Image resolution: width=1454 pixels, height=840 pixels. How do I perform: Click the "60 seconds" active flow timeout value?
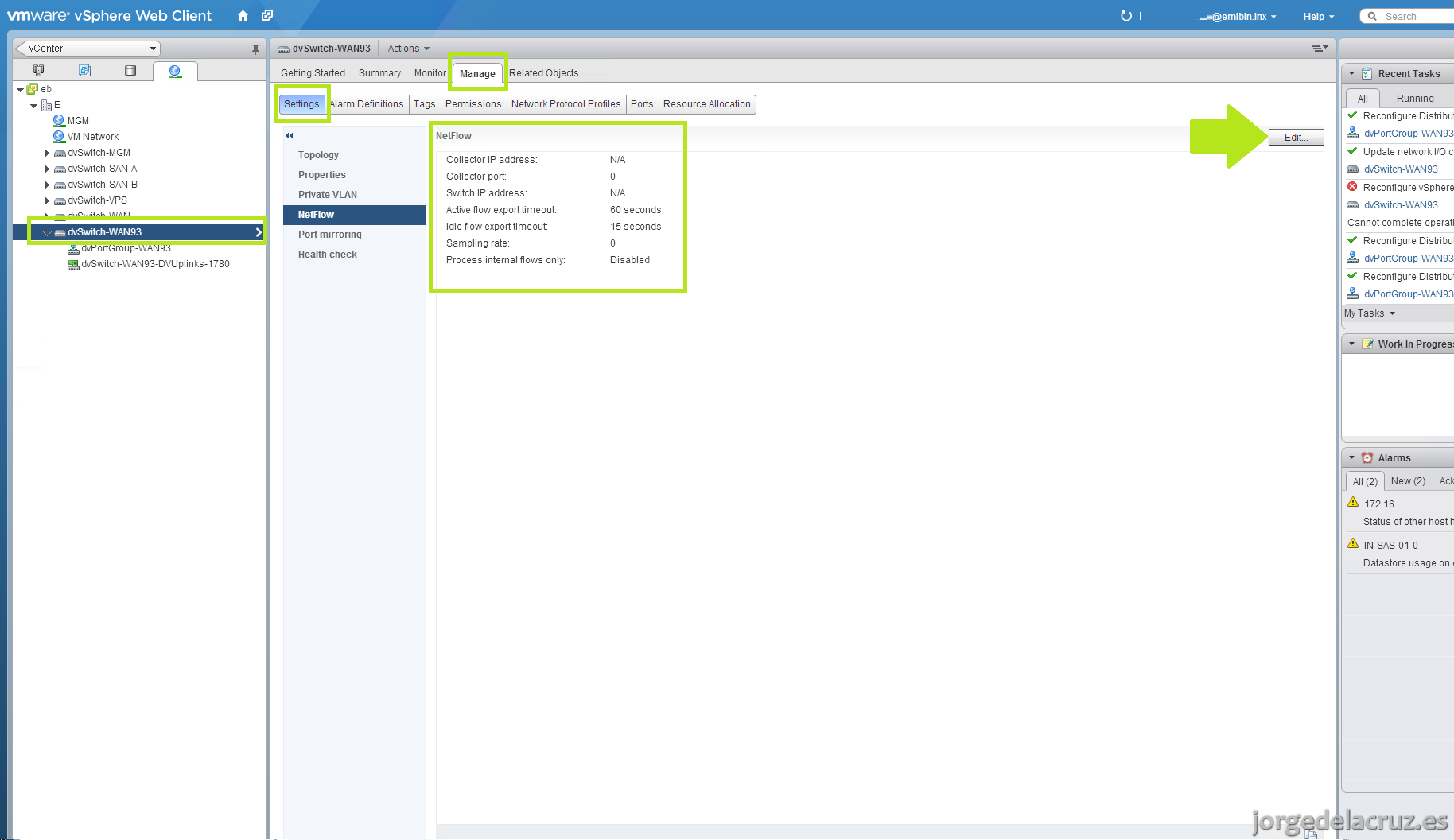636,210
